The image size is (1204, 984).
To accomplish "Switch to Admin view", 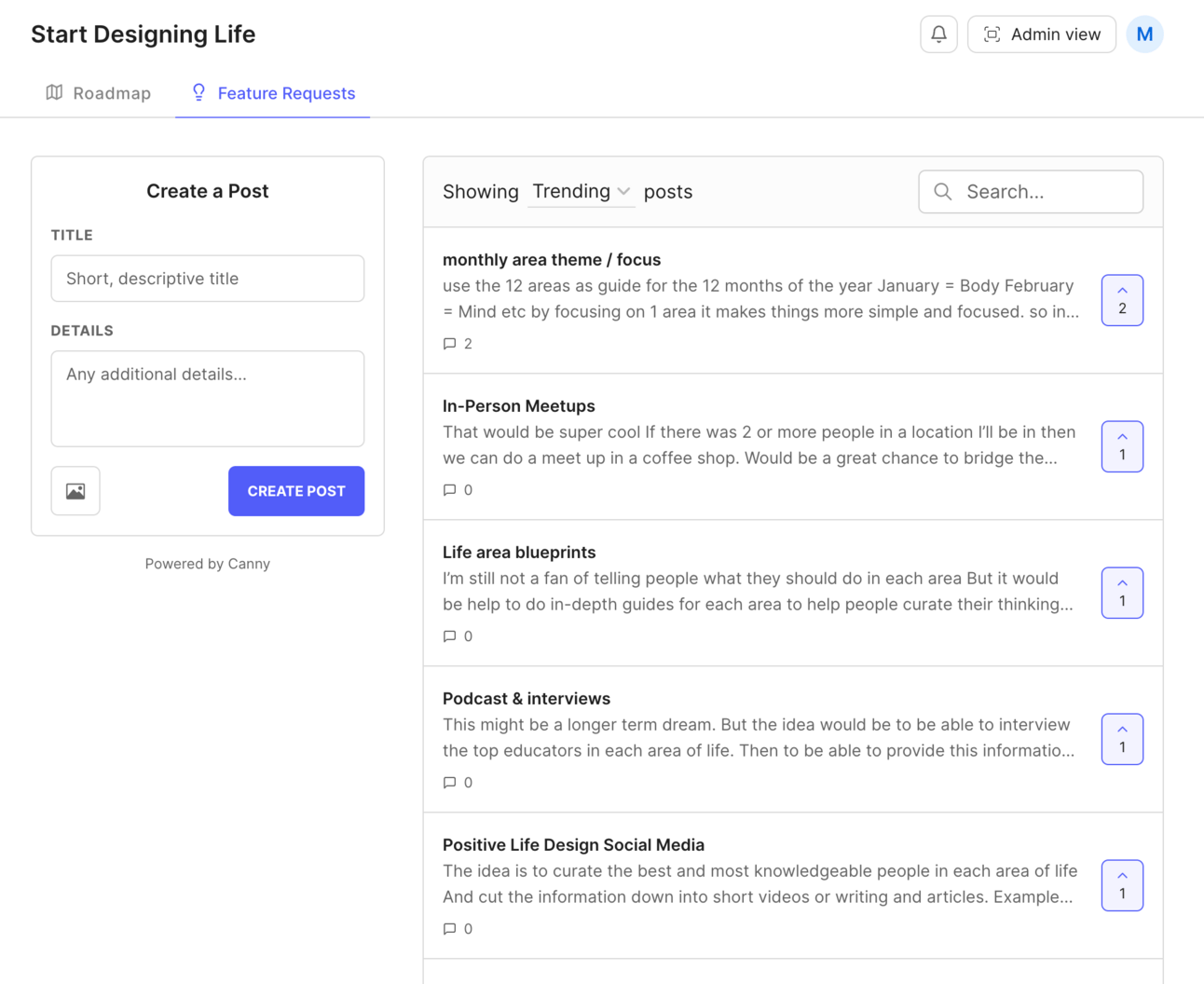I will tap(1042, 34).
